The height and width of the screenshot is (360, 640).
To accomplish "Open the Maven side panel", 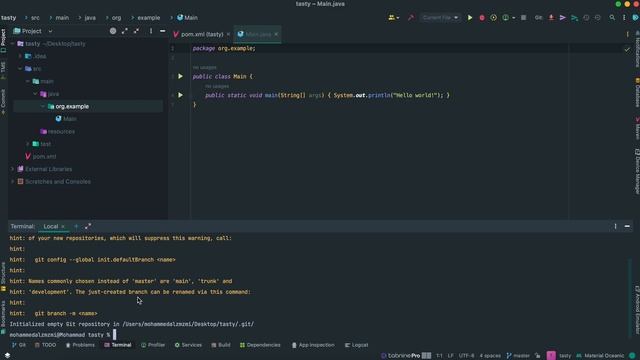I will [637, 129].
